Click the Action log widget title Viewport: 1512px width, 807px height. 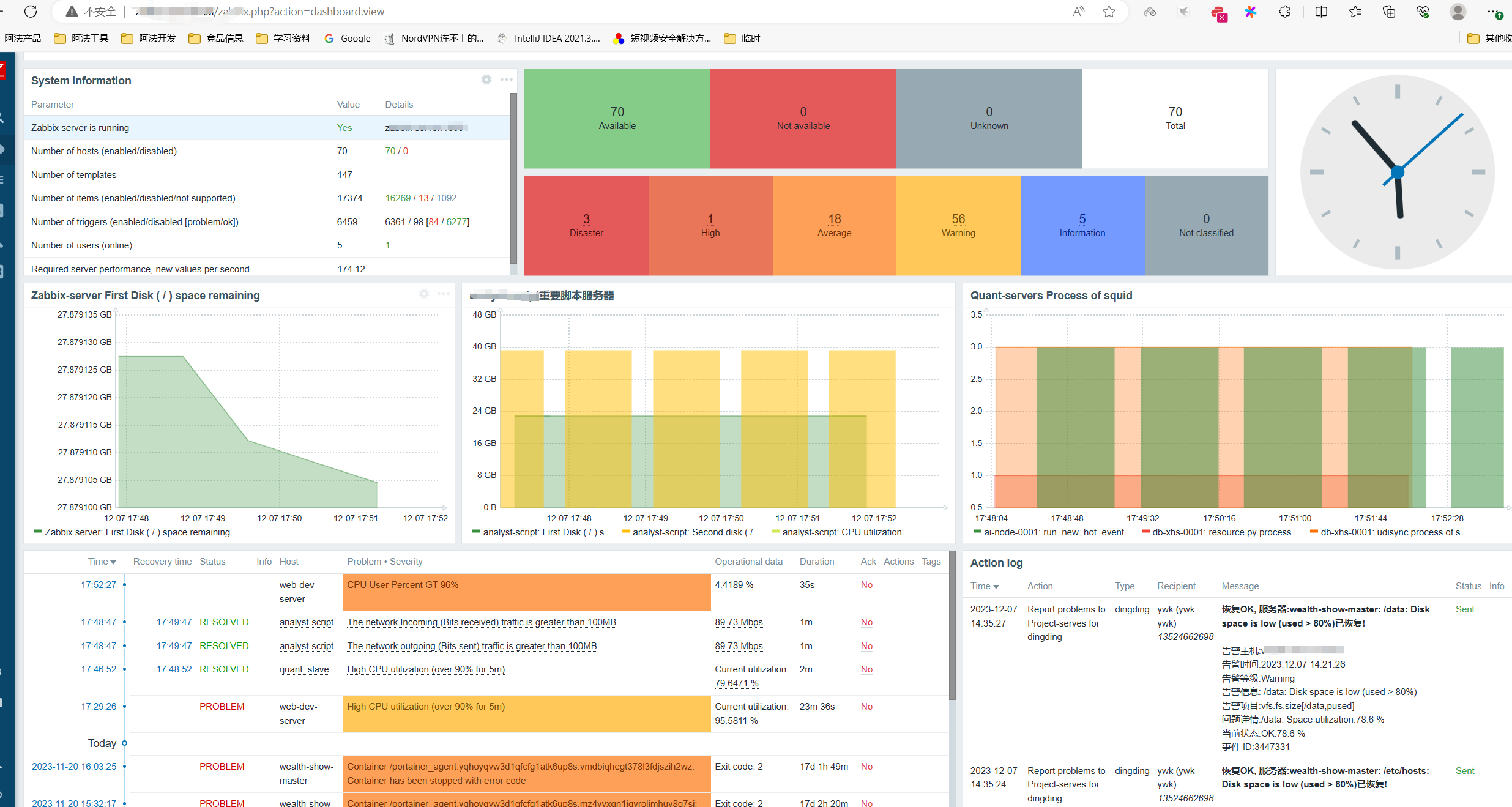(996, 563)
